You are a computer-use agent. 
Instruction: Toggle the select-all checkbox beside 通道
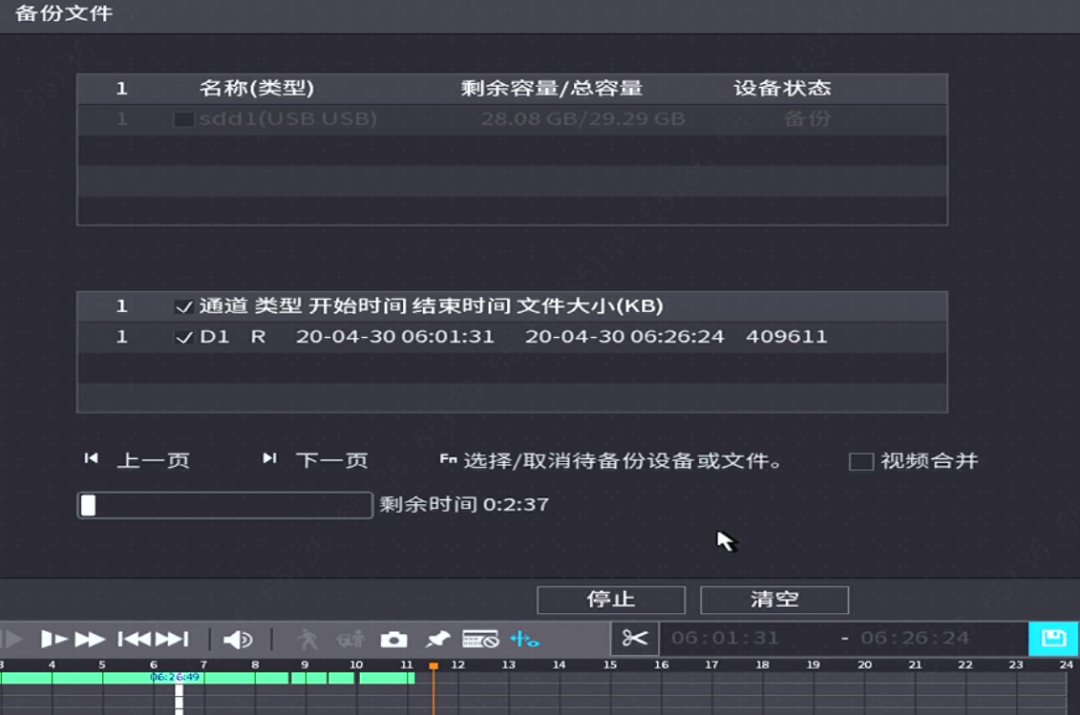(183, 307)
